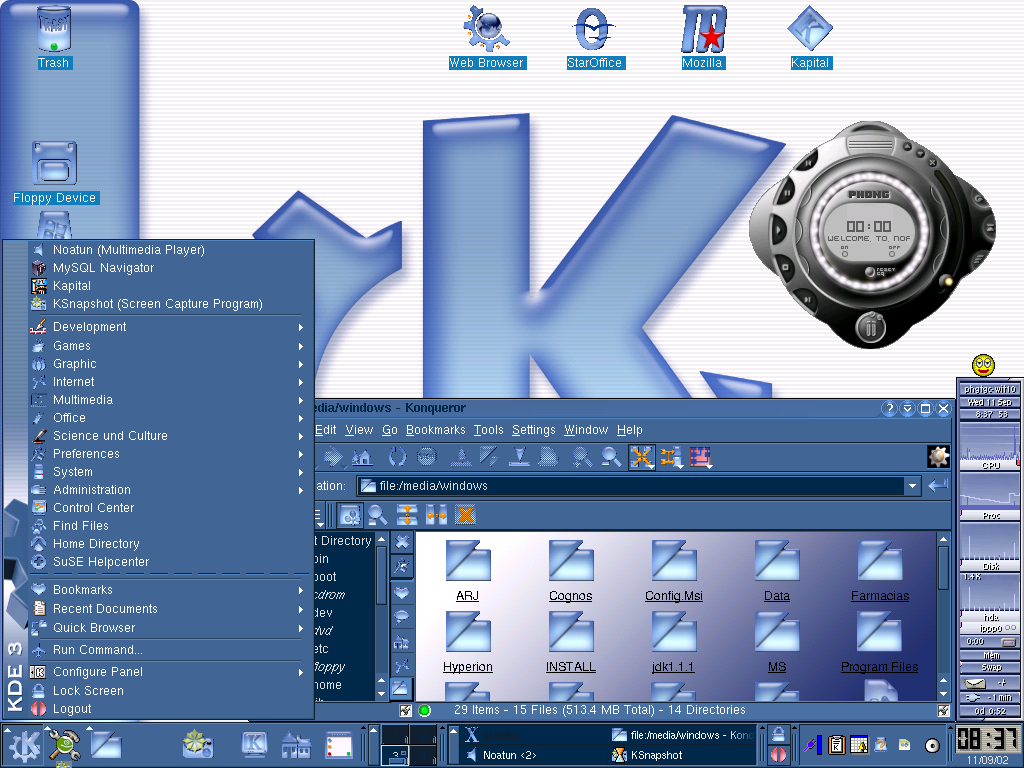Click the large pause button on Noatun

pos(871,327)
